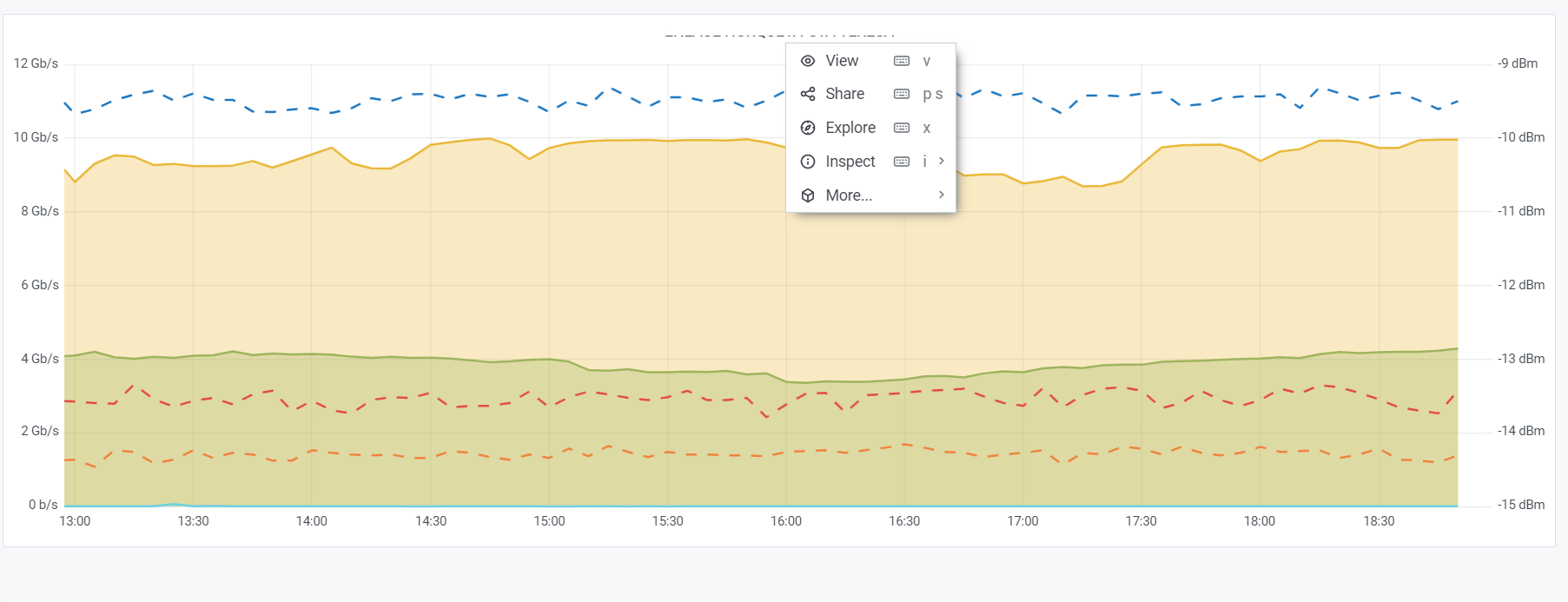Image resolution: width=1568 pixels, height=602 pixels.
Task: Click the eye icon beside View
Action: pos(808,61)
